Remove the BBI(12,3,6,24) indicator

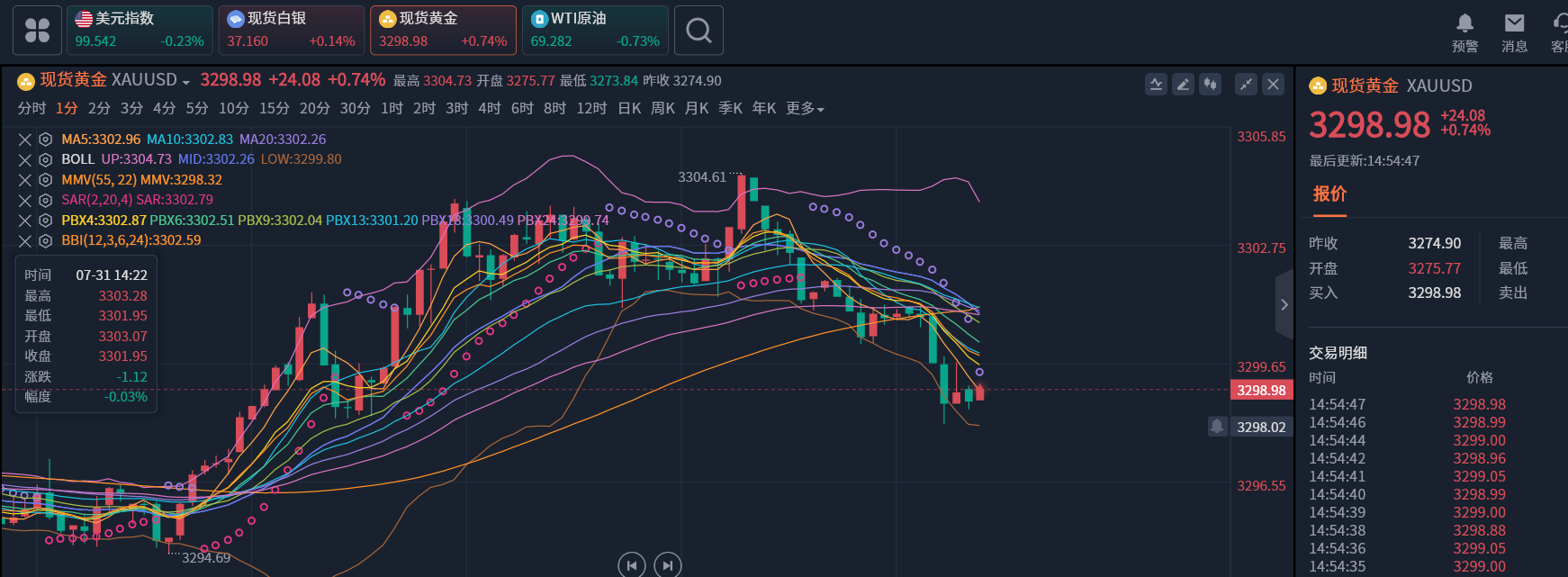25,240
